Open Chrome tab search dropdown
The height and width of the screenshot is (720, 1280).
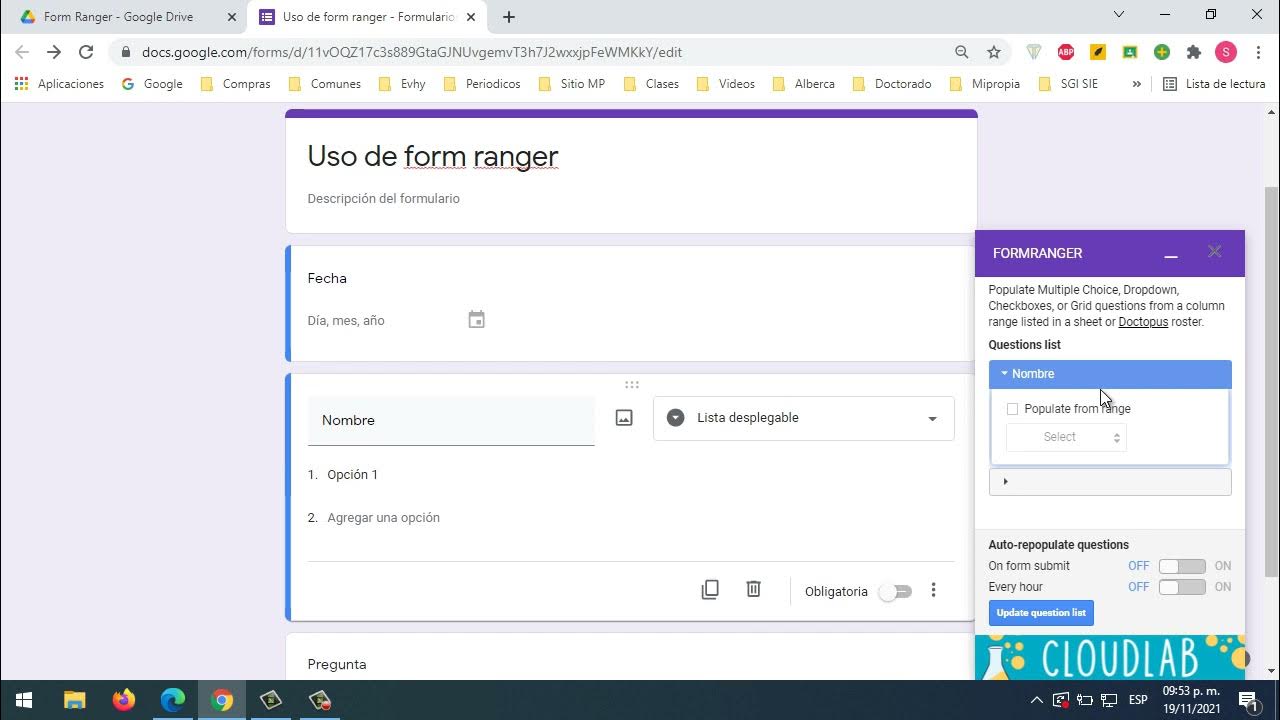point(1119,15)
